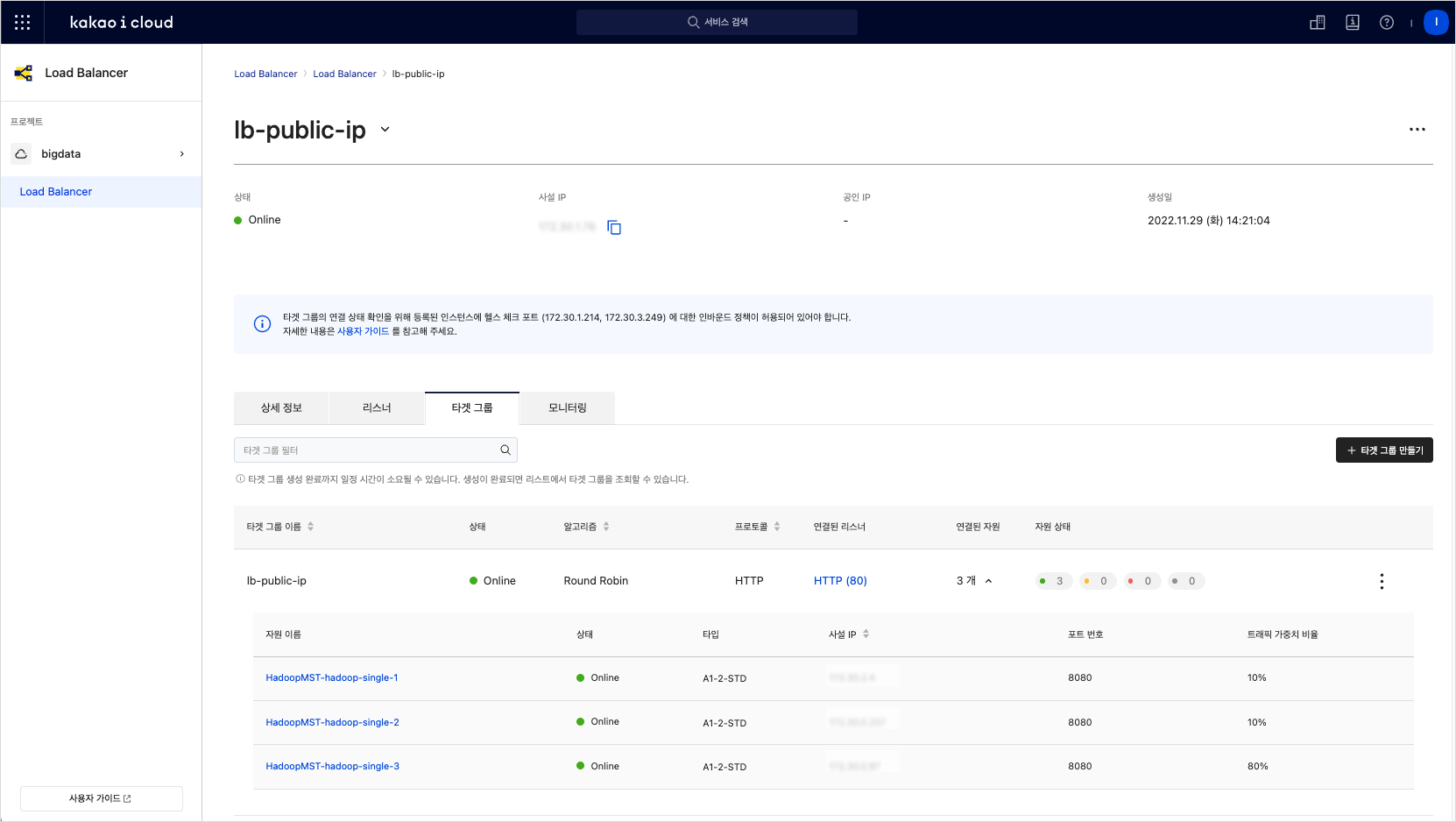Click the gray resource status badge

[1186, 581]
